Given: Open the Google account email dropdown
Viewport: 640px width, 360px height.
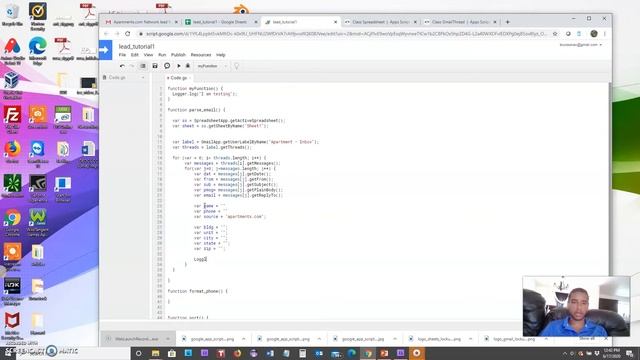Looking at the screenshot, I should pos(581,45).
